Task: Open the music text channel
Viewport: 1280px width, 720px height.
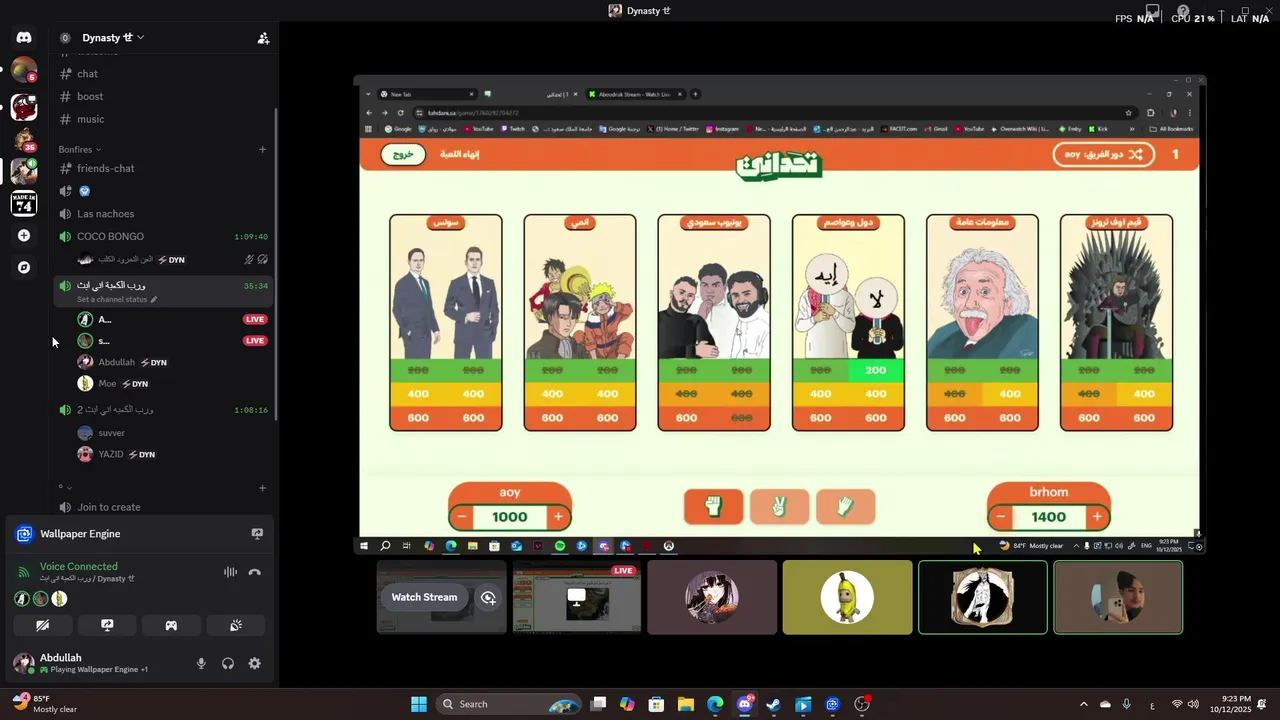Action: 165,119
